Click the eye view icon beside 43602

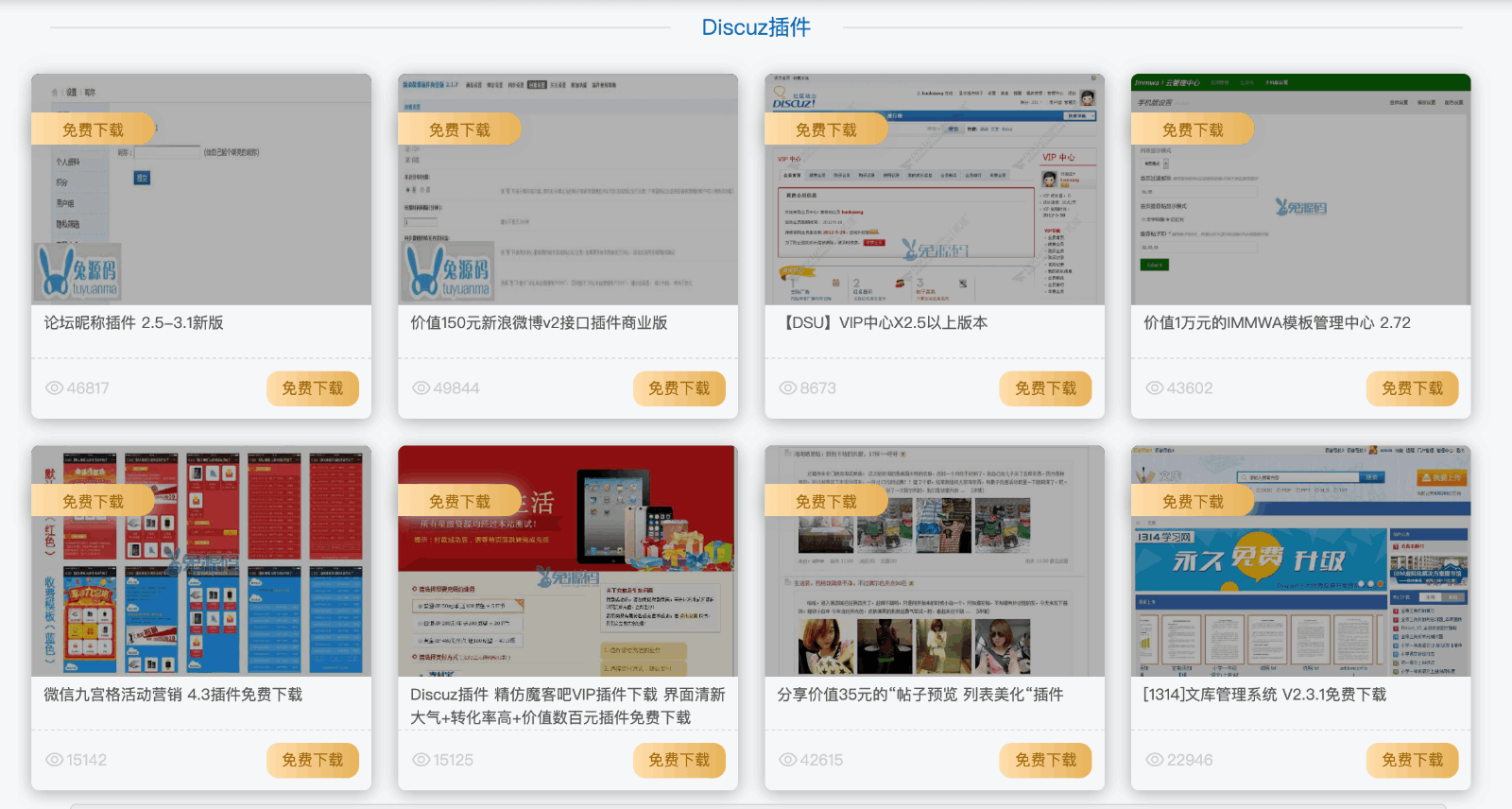tap(1154, 388)
